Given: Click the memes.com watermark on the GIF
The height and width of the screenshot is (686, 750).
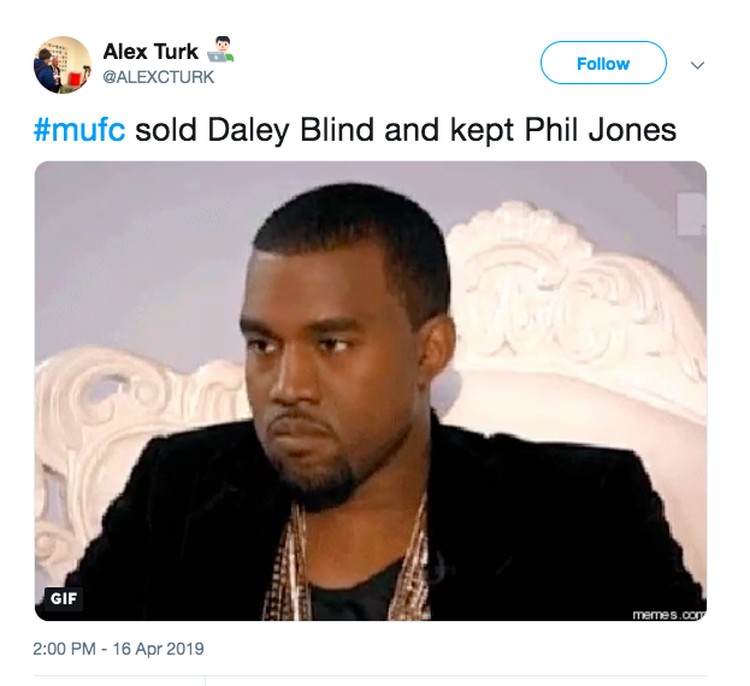Looking at the screenshot, I should click(669, 614).
